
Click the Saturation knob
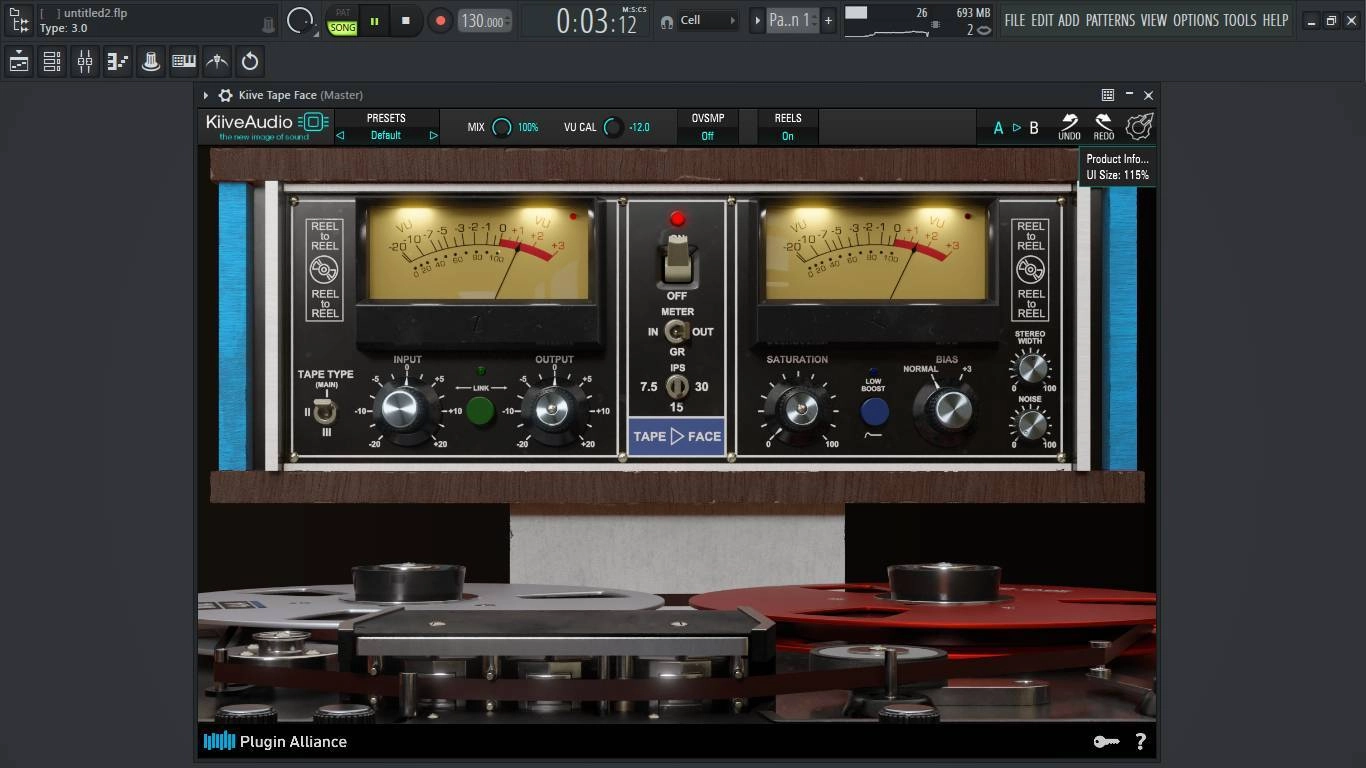click(799, 408)
